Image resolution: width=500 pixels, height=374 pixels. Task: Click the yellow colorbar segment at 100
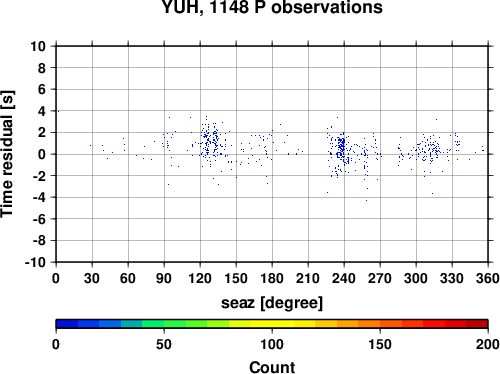point(272,324)
